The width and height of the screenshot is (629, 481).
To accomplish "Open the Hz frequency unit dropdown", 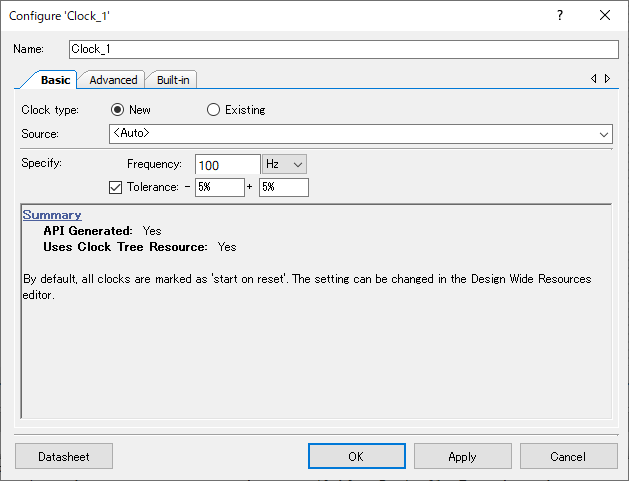I will click(x=284, y=164).
